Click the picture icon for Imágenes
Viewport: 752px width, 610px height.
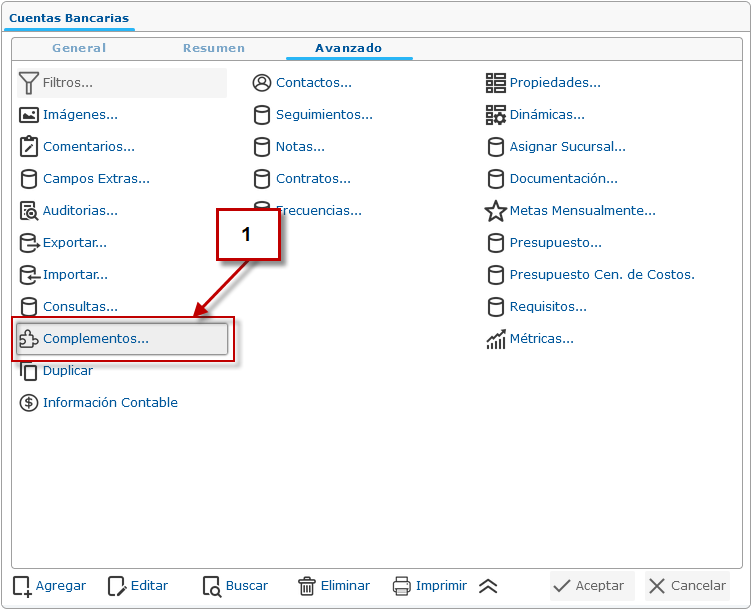(x=29, y=115)
